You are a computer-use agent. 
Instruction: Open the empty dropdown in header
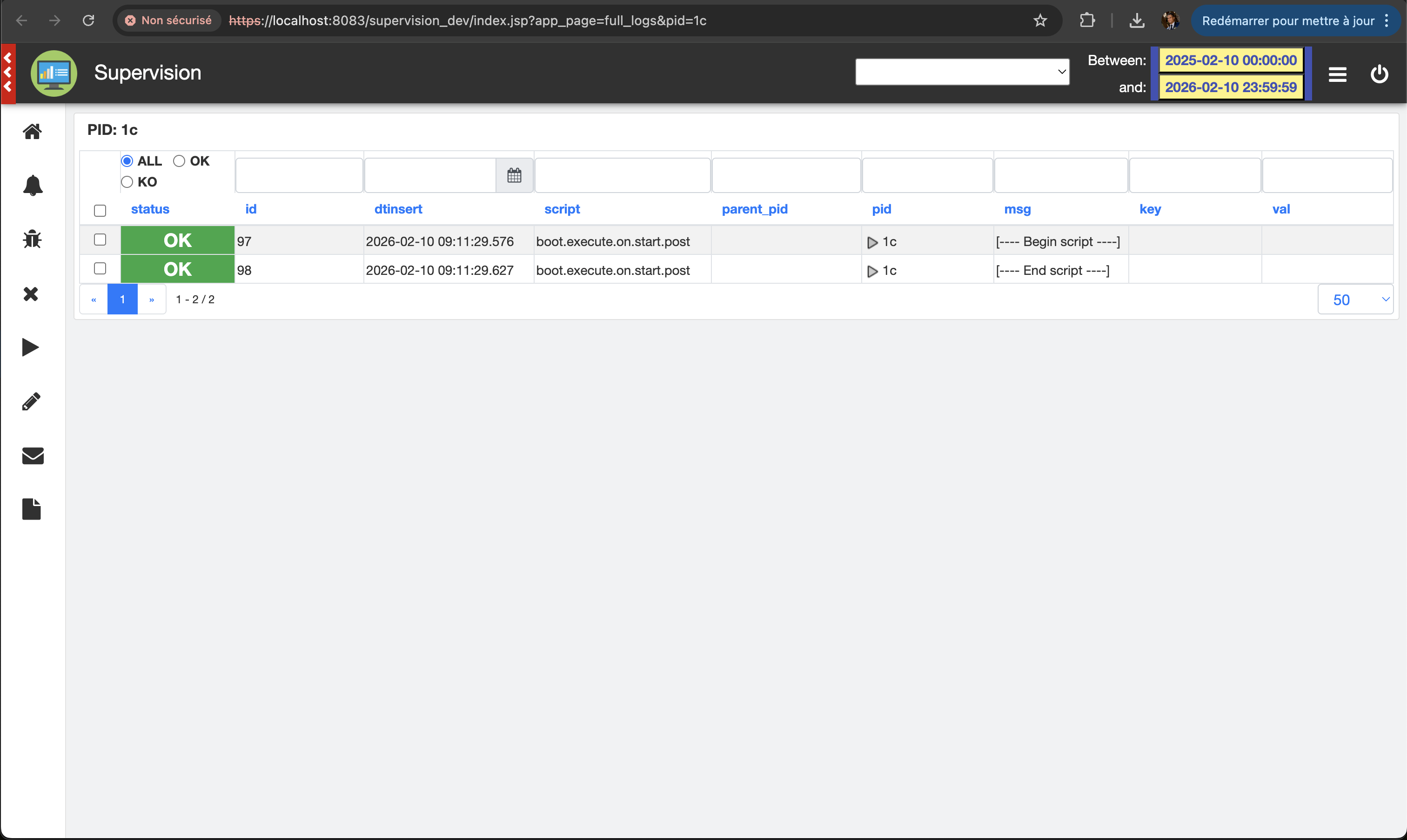coord(962,72)
